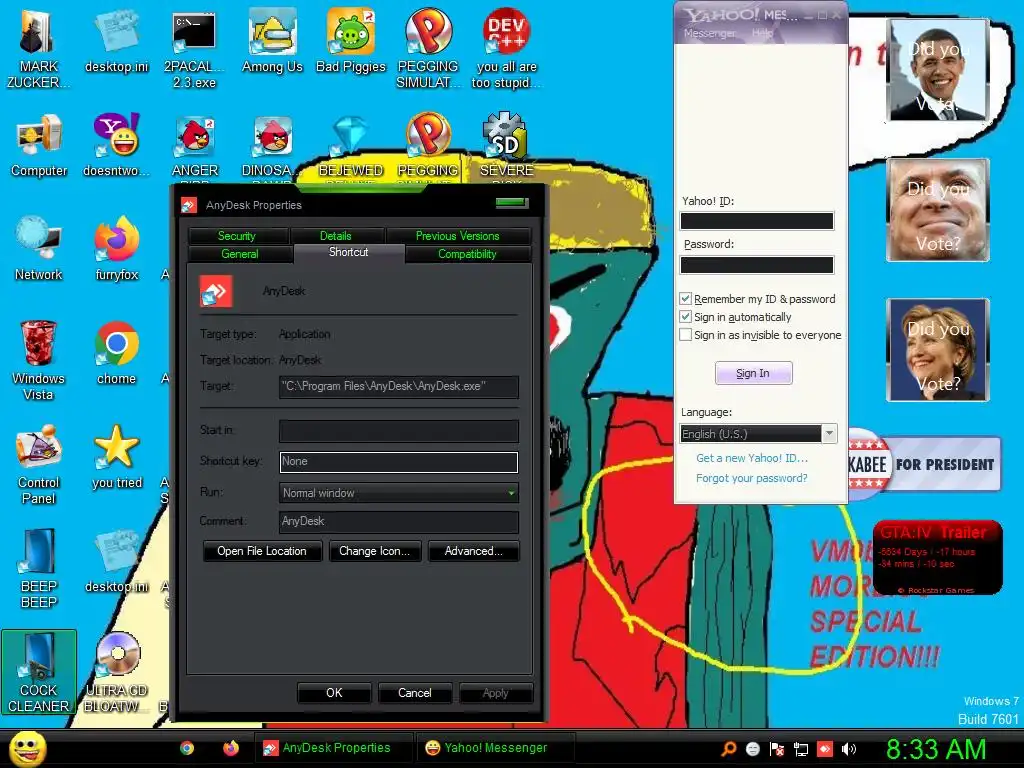Click the empty Start in field
Viewport: 1024px width, 768px height.
tap(398, 431)
